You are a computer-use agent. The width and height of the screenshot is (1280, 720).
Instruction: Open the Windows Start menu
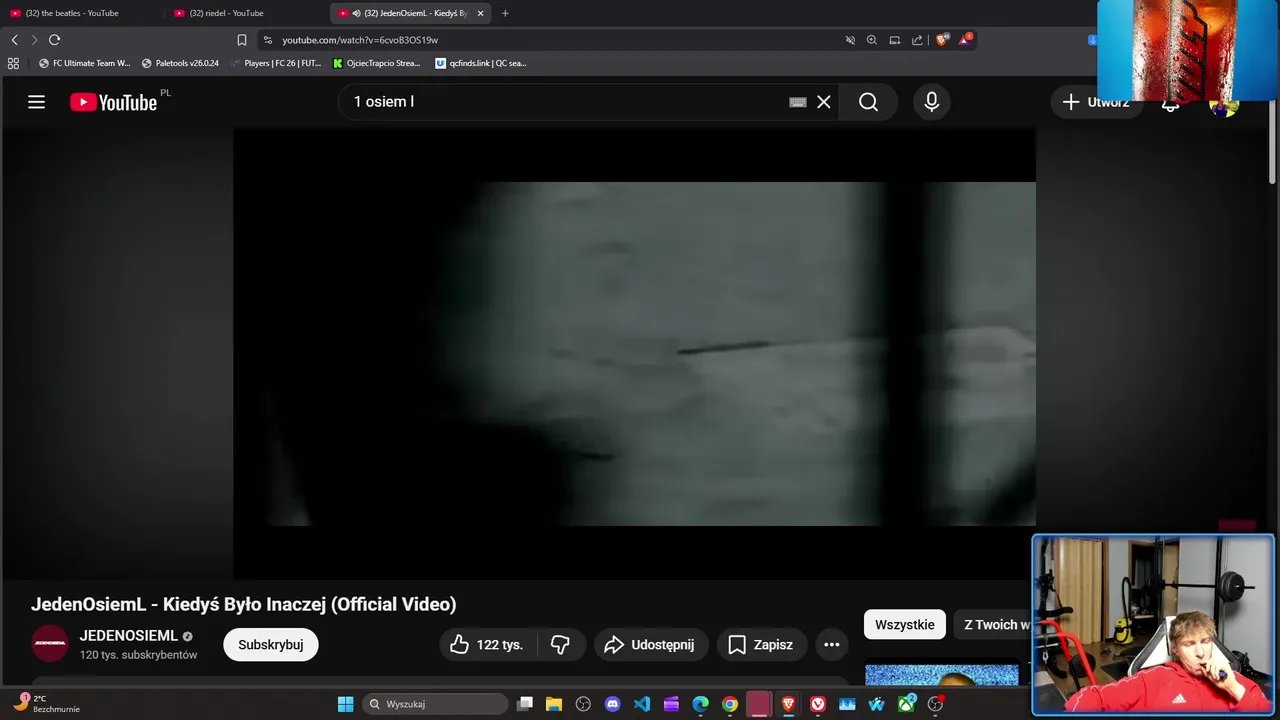(345, 704)
